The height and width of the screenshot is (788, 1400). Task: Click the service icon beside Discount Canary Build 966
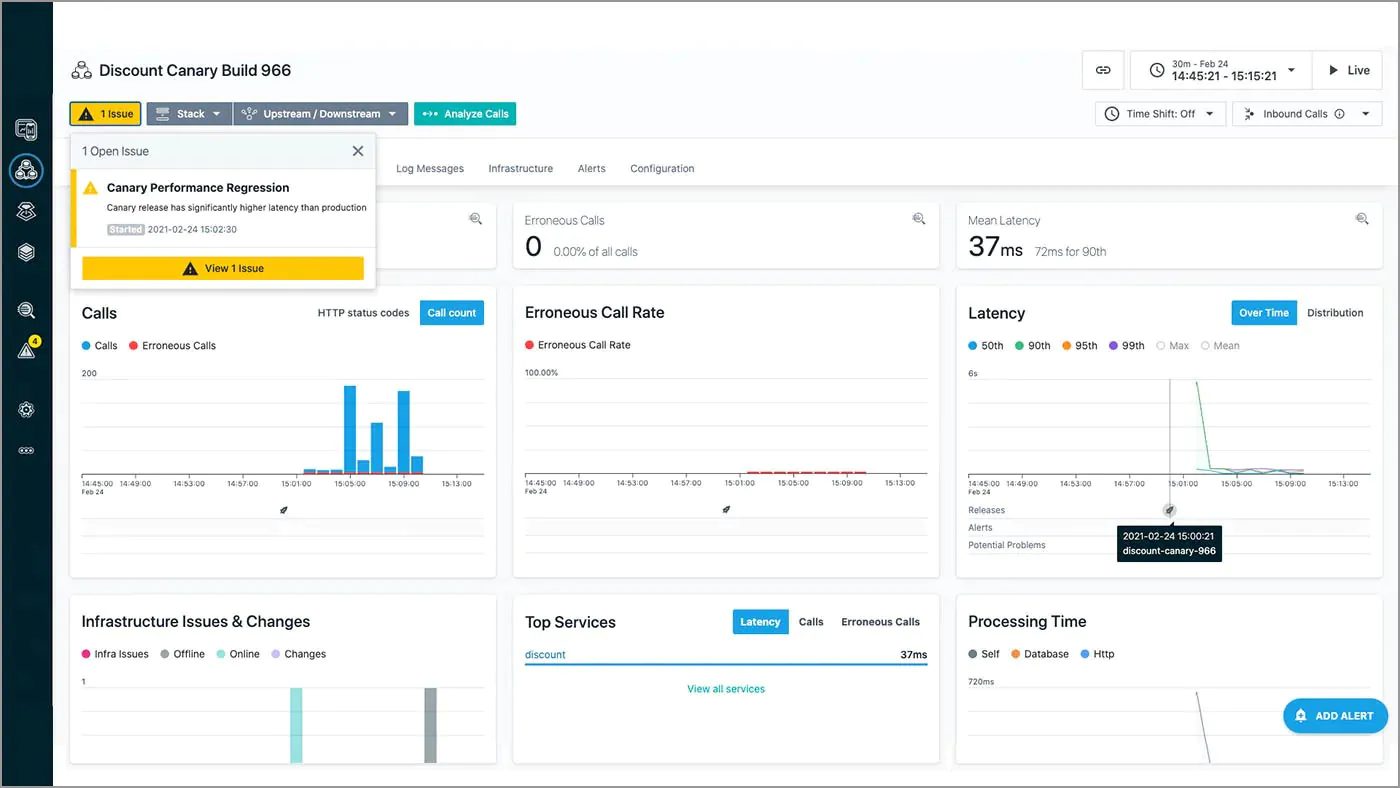81,70
